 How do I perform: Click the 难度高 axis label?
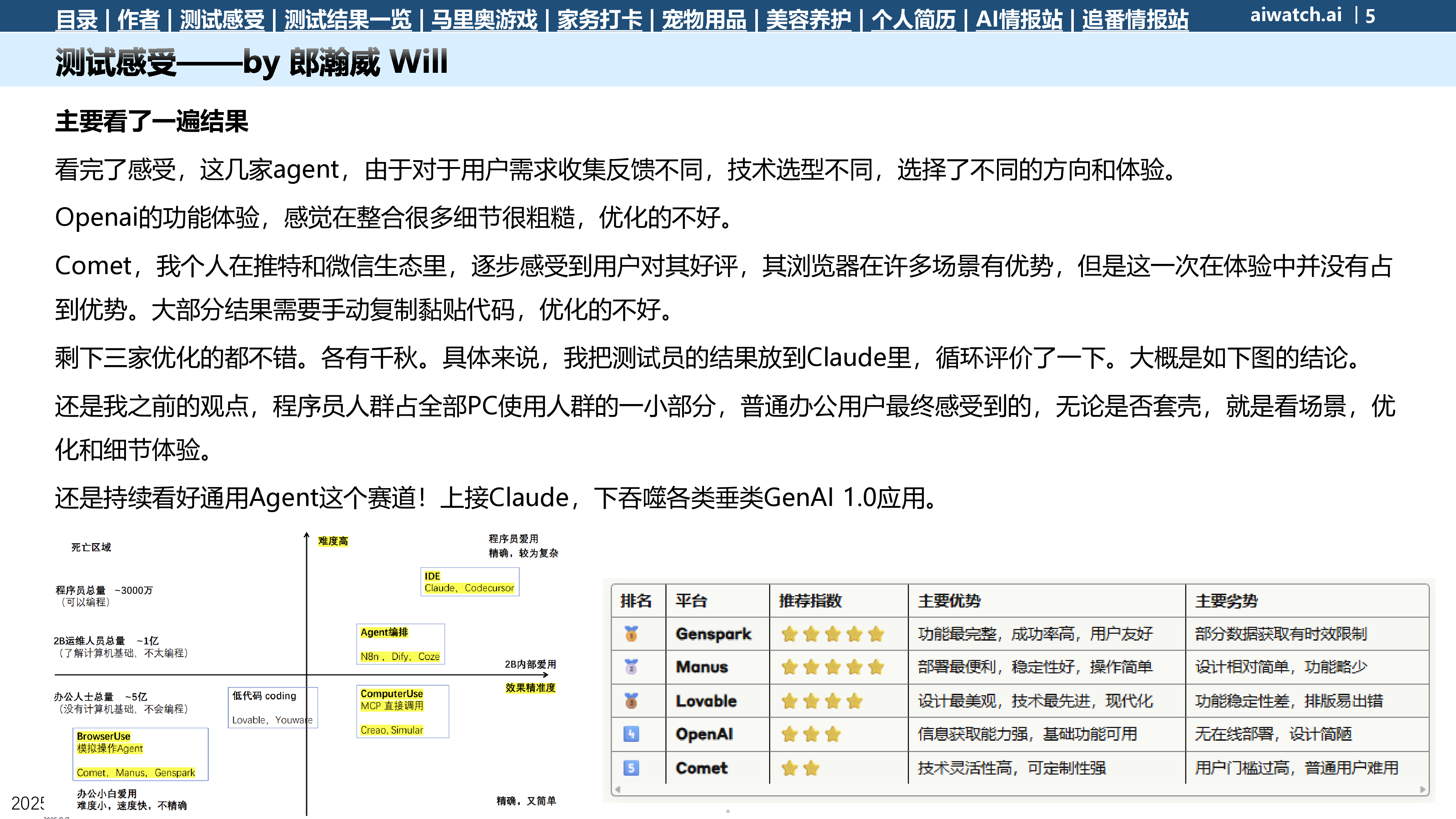click(x=333, y=541)
